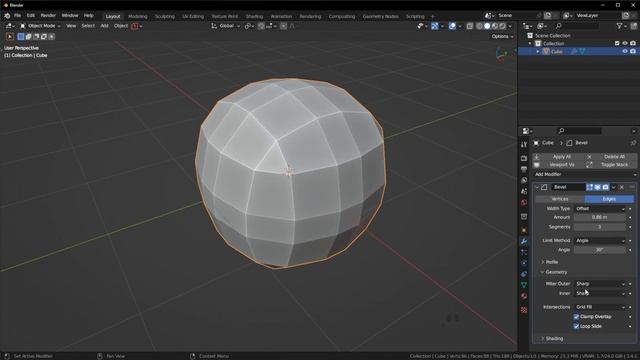Screen dimensions: 640x360
Task: Open the Object Data mesh properties tab
Action: pos(524,285)
